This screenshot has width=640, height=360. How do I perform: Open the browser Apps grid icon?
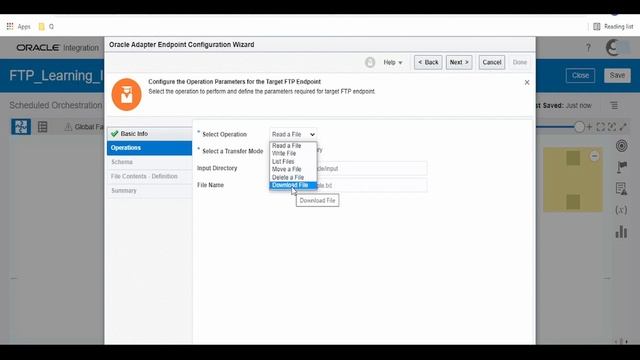(x=10, y=27)
